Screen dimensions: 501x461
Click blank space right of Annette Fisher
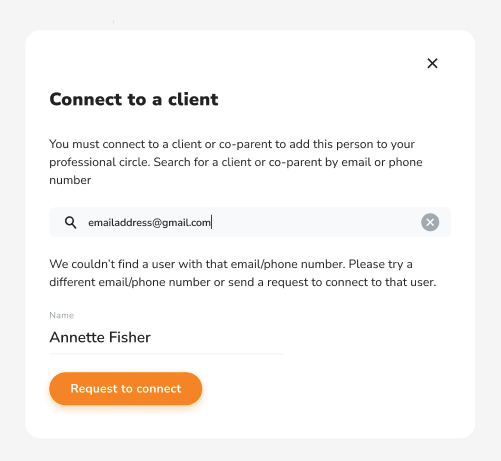[x=217, y=337]
